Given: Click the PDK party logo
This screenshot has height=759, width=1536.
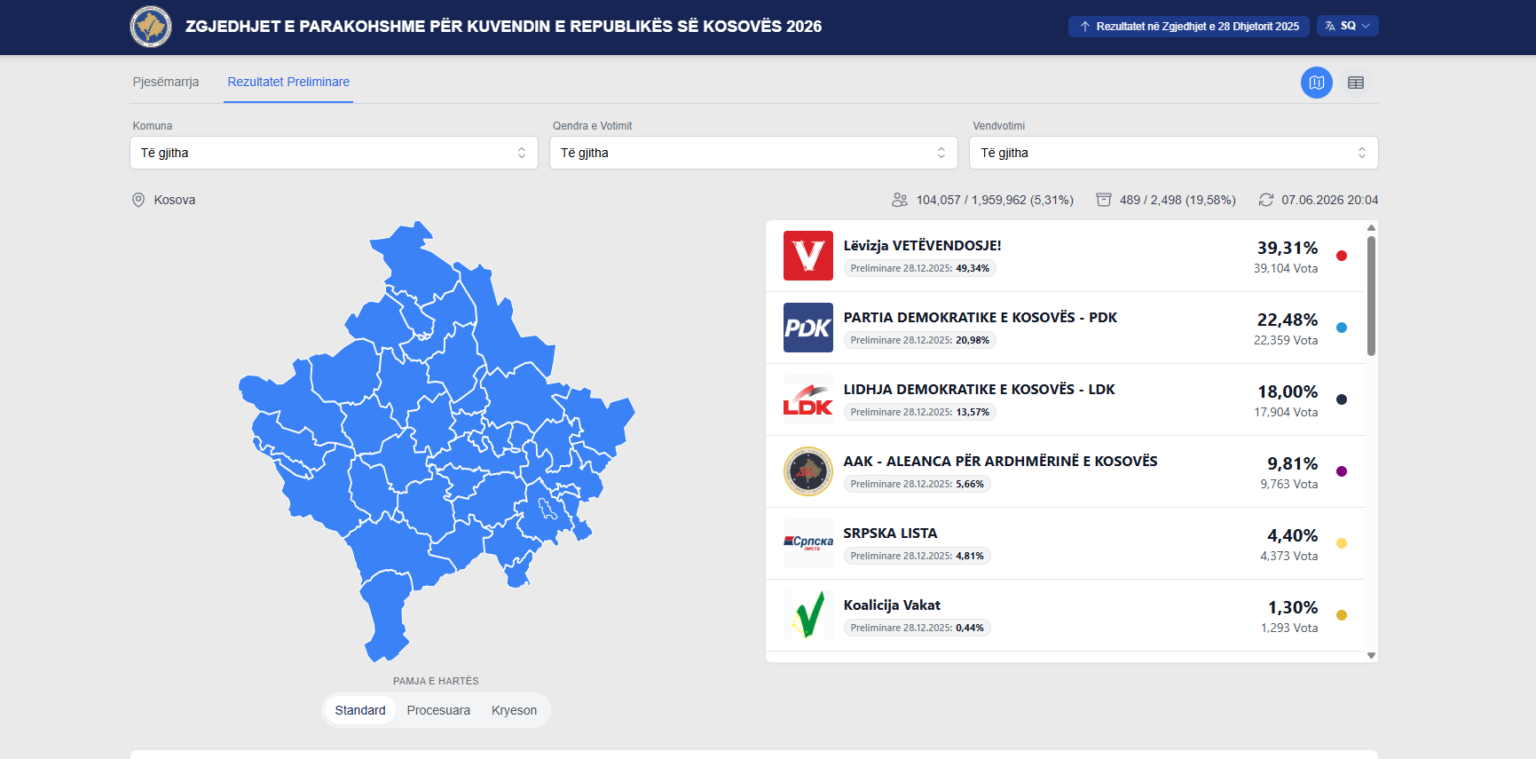Looking at the screenshot, I should tap(808, 328).
